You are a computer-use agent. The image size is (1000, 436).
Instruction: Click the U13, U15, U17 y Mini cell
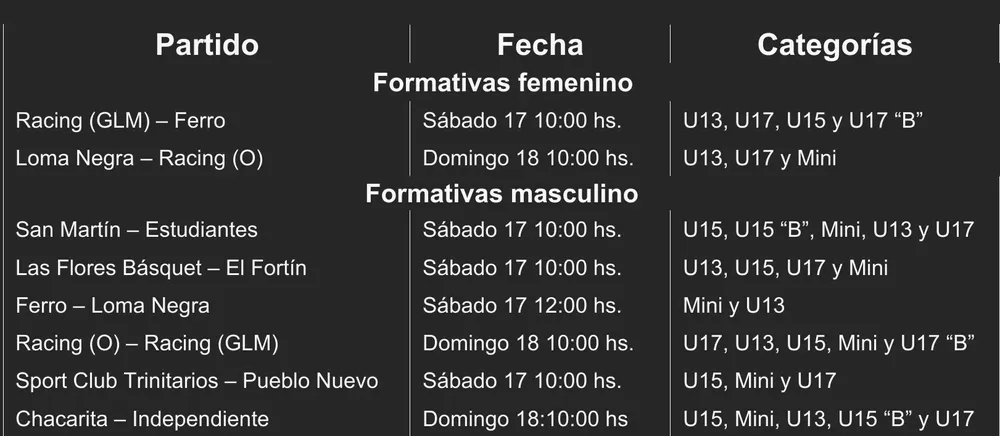click(x=785, y=268)
